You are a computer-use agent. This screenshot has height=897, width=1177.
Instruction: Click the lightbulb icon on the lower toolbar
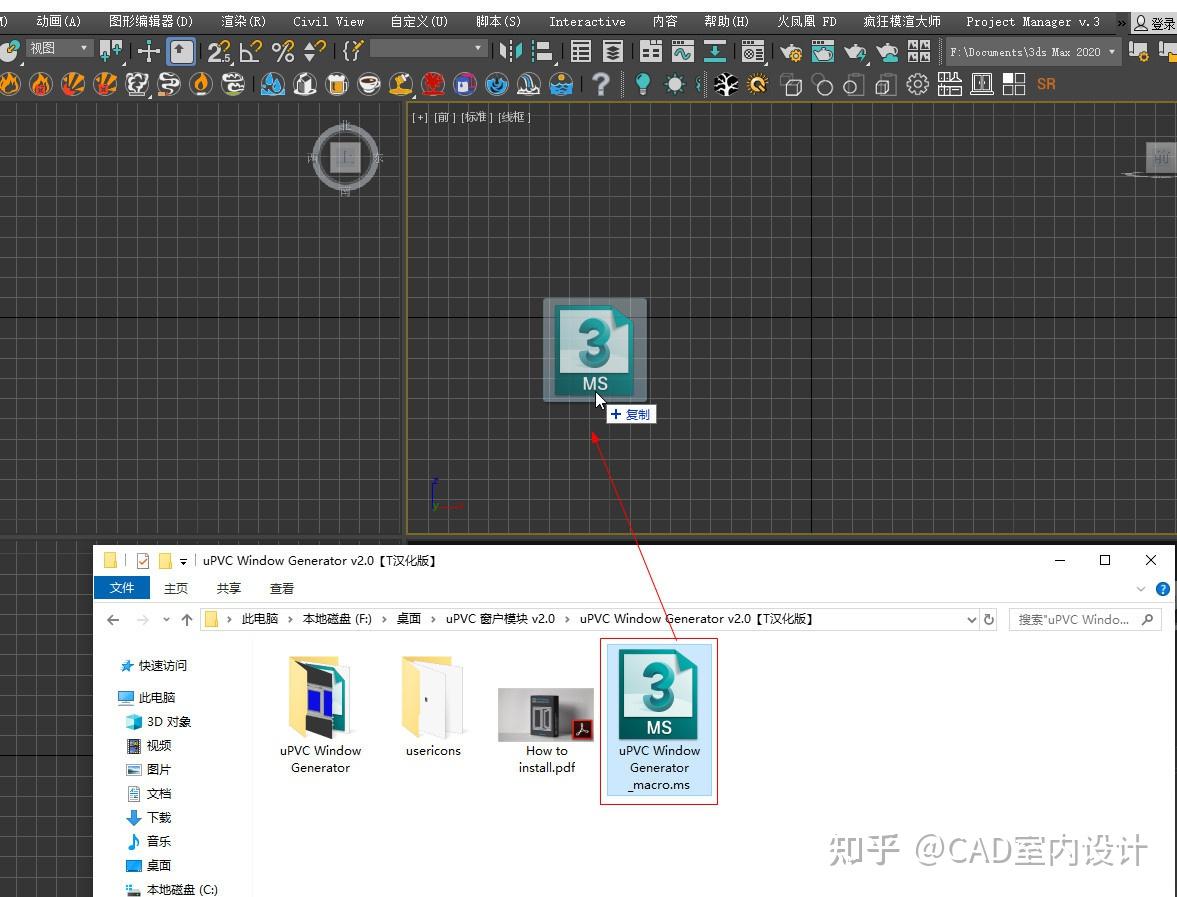pos(640,84)
